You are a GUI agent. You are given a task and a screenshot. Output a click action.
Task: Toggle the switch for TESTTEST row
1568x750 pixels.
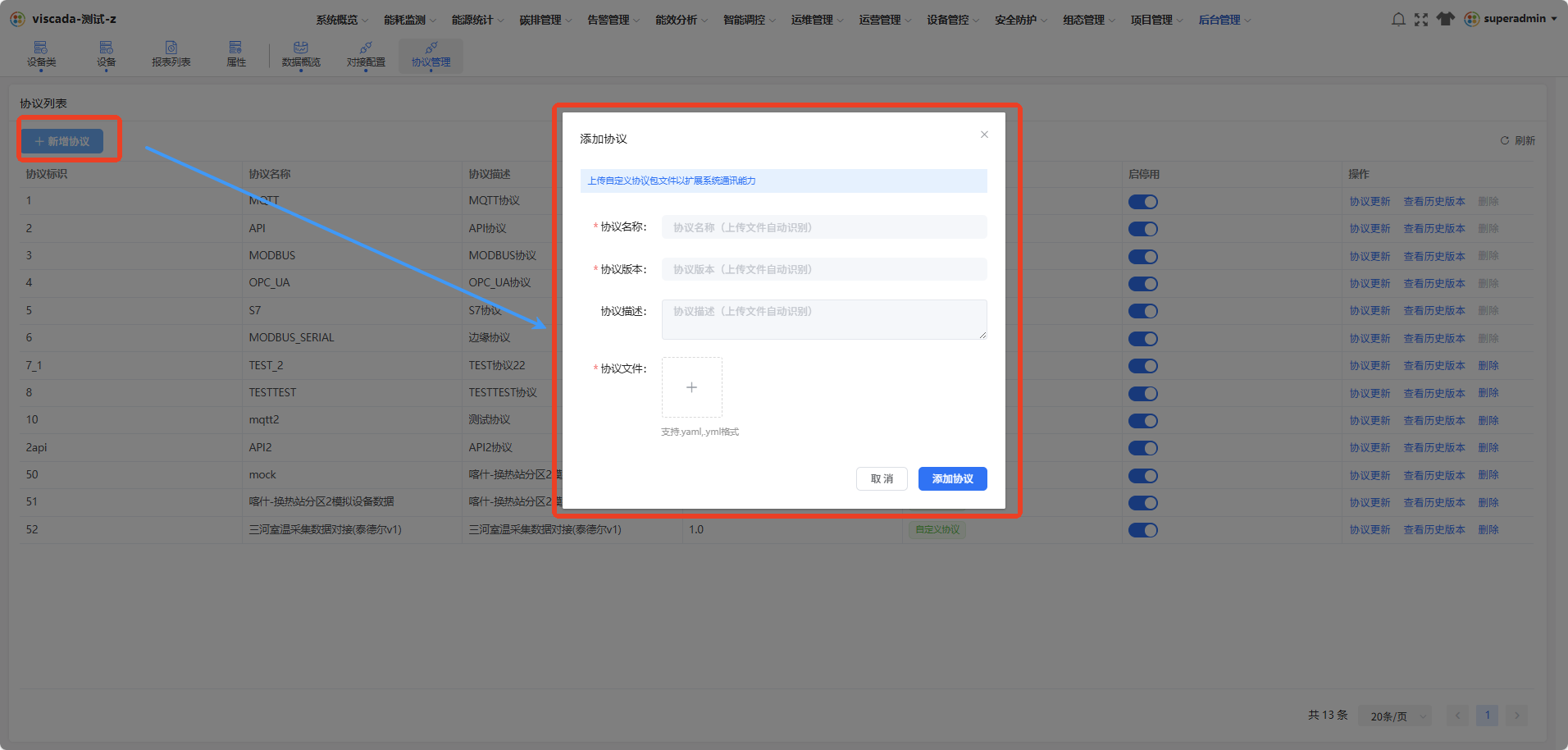tap(1142, 394)
